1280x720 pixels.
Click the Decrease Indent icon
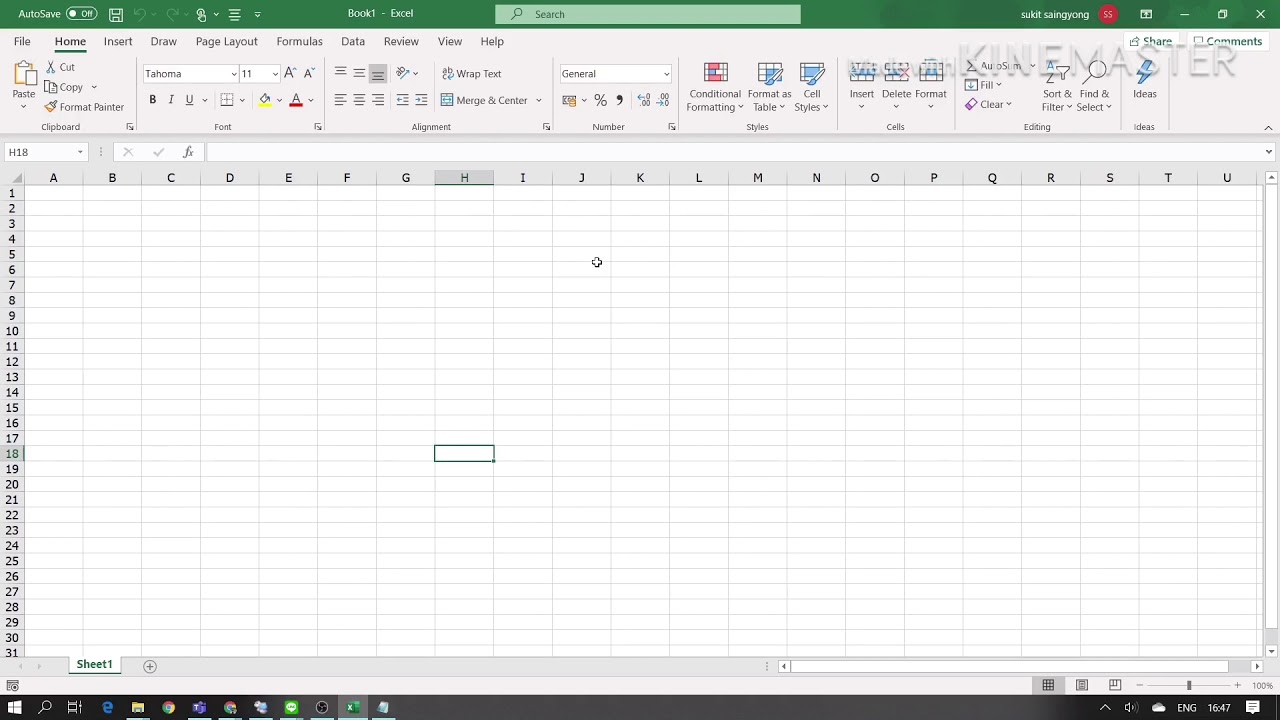(402, 100)
